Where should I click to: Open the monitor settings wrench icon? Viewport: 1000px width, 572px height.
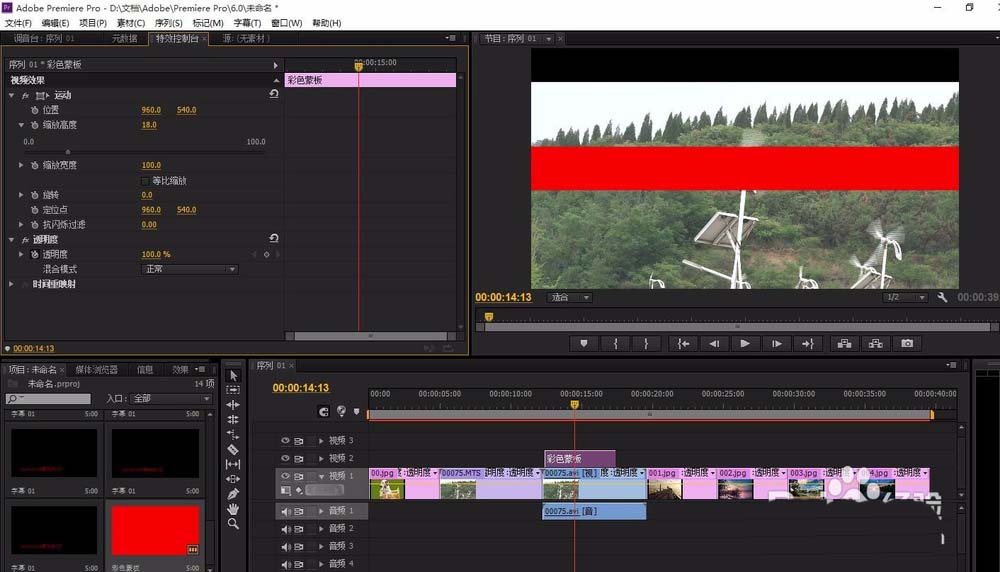tap(942, 297)
